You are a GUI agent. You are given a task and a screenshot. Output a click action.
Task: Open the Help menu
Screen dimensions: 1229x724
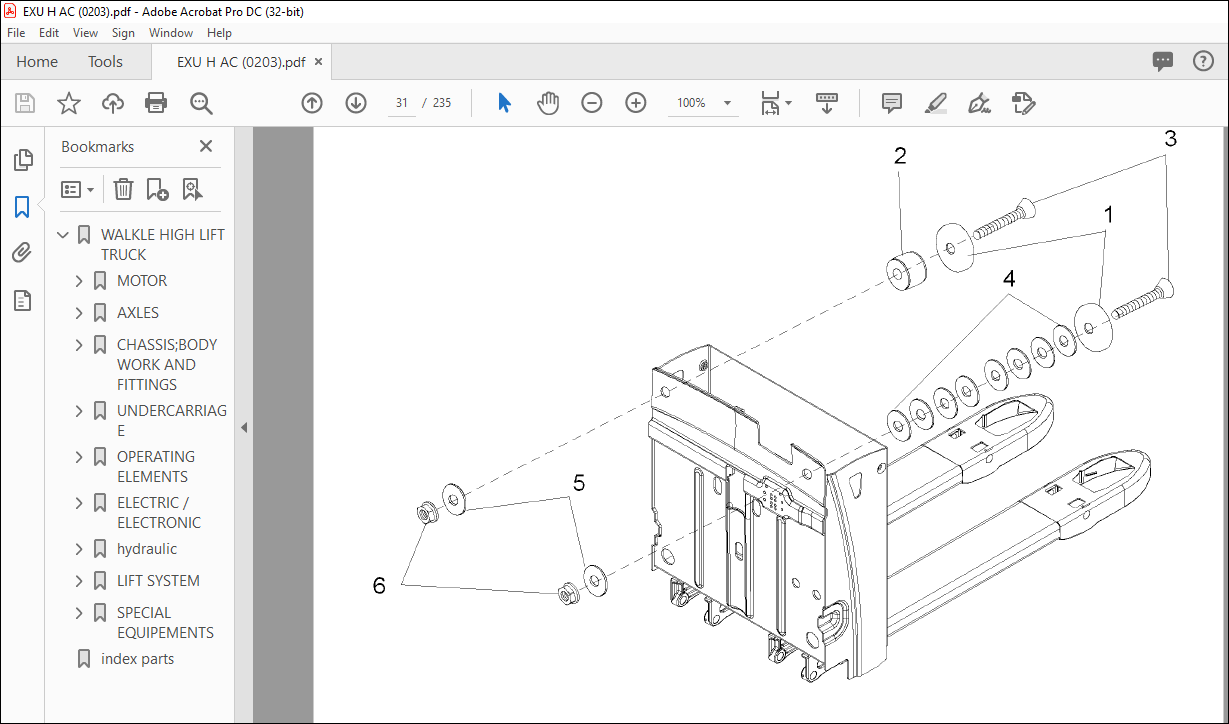point(219,33)
